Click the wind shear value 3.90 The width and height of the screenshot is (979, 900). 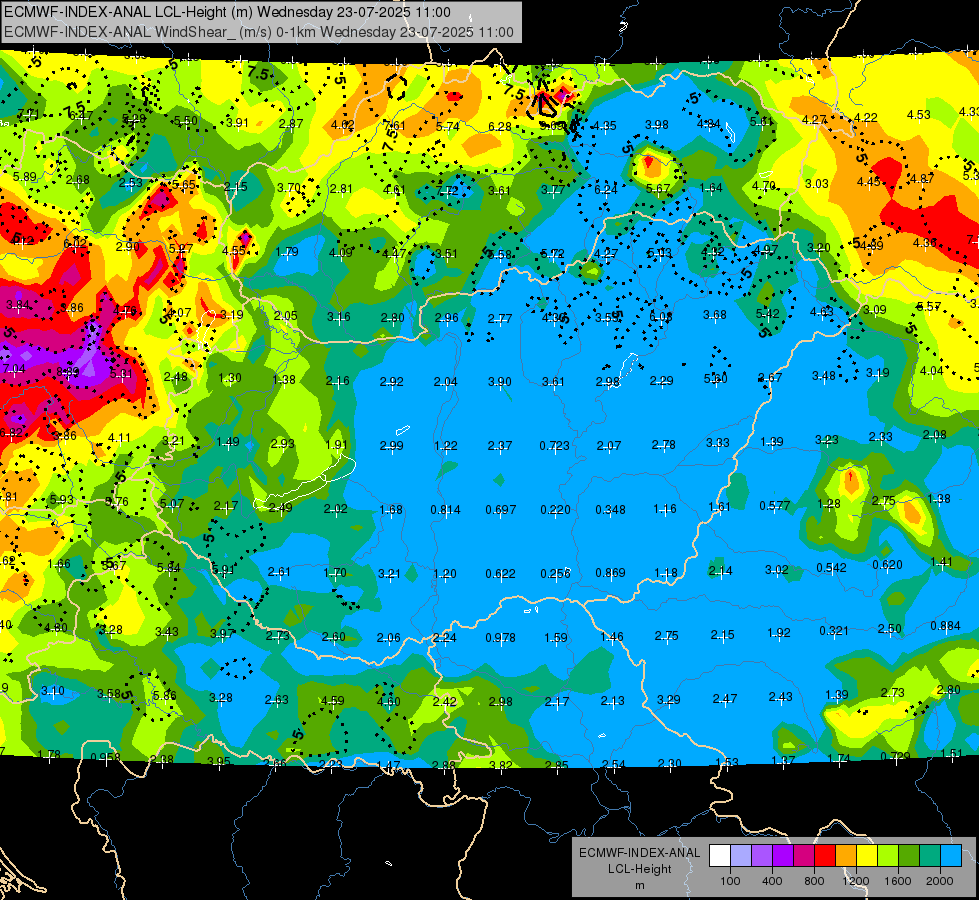coord(499,382)
